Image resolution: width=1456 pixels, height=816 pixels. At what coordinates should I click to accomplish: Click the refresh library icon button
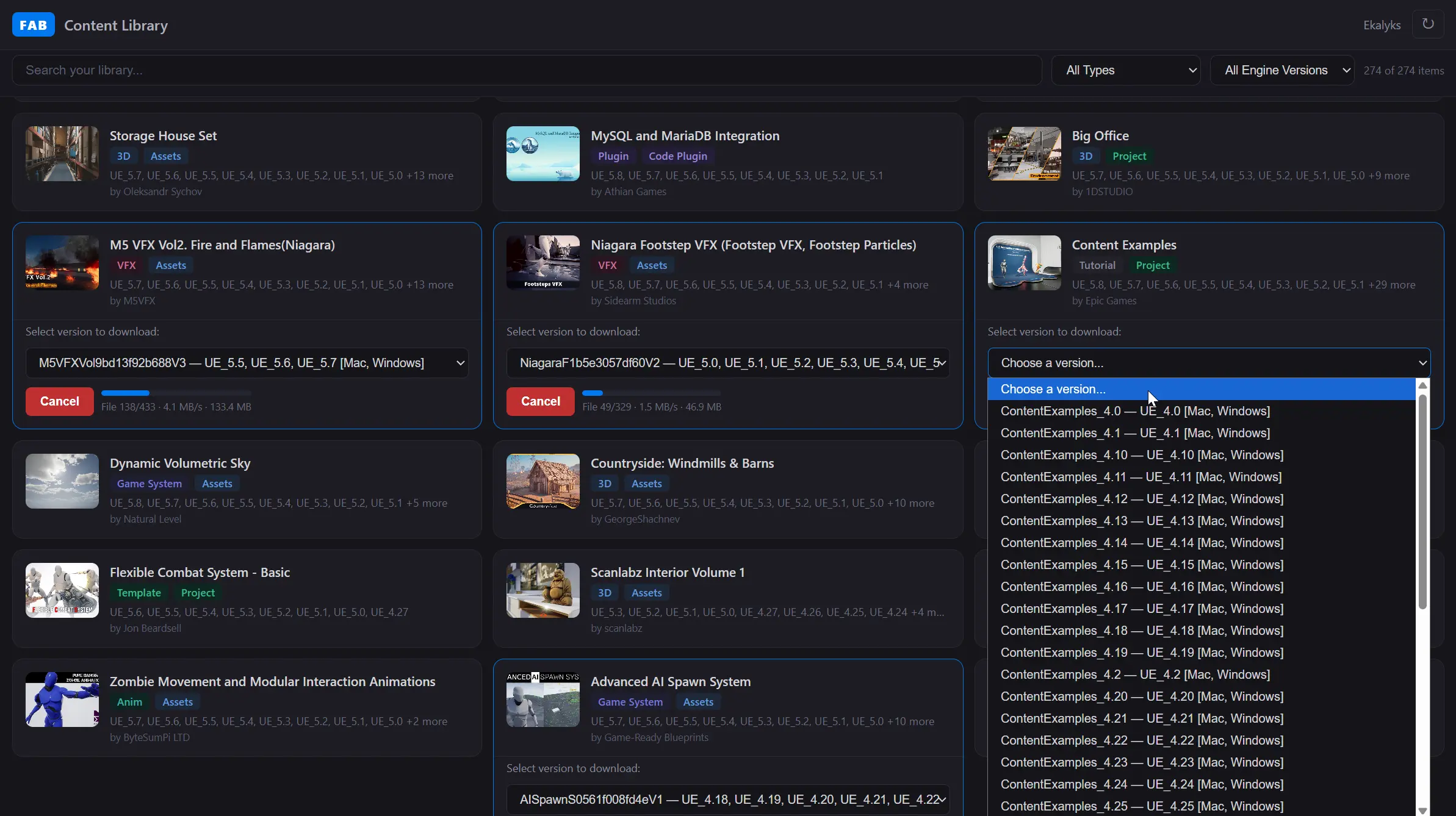point(1428,24)
